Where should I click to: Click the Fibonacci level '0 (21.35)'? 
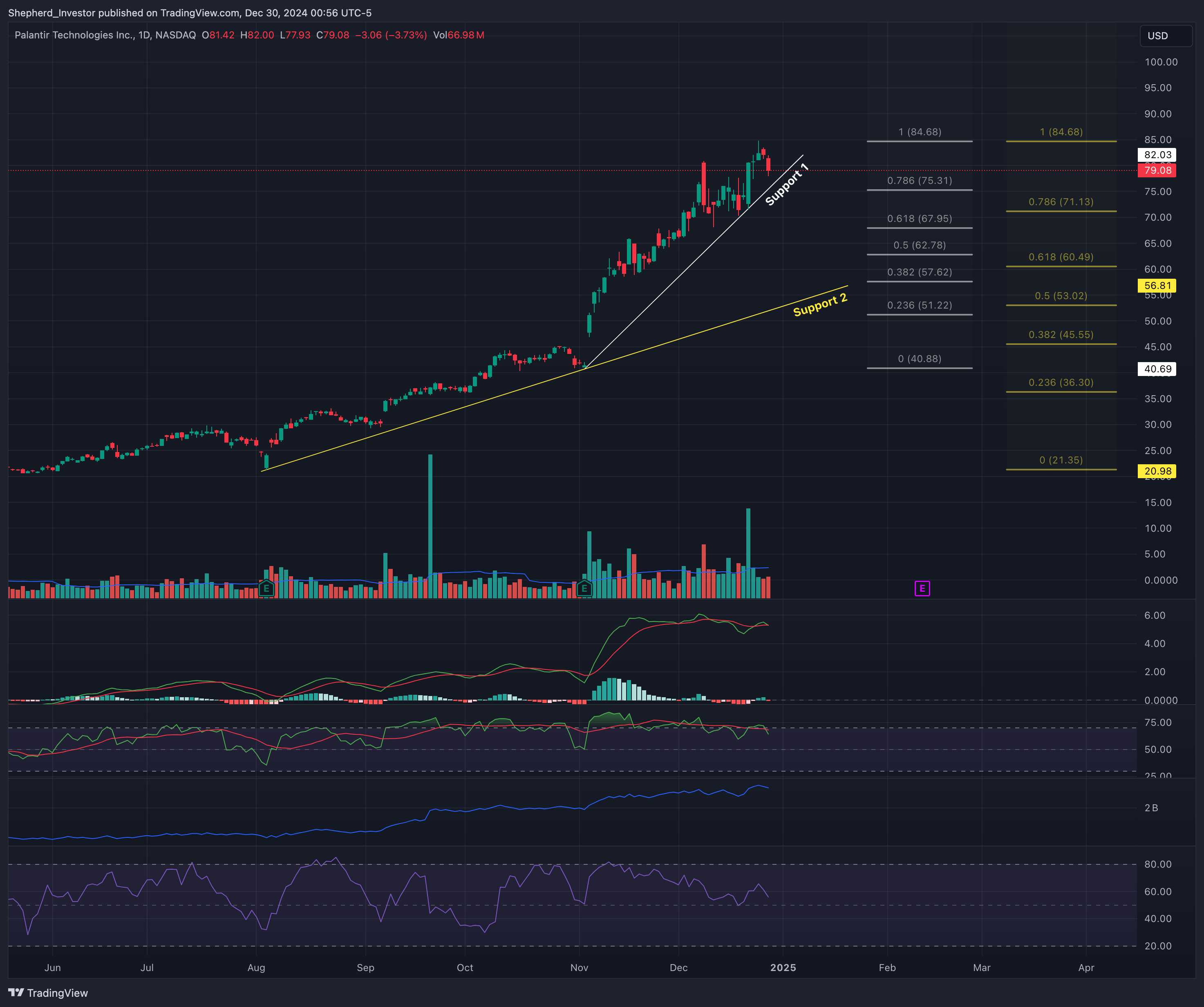point(1061,460)
